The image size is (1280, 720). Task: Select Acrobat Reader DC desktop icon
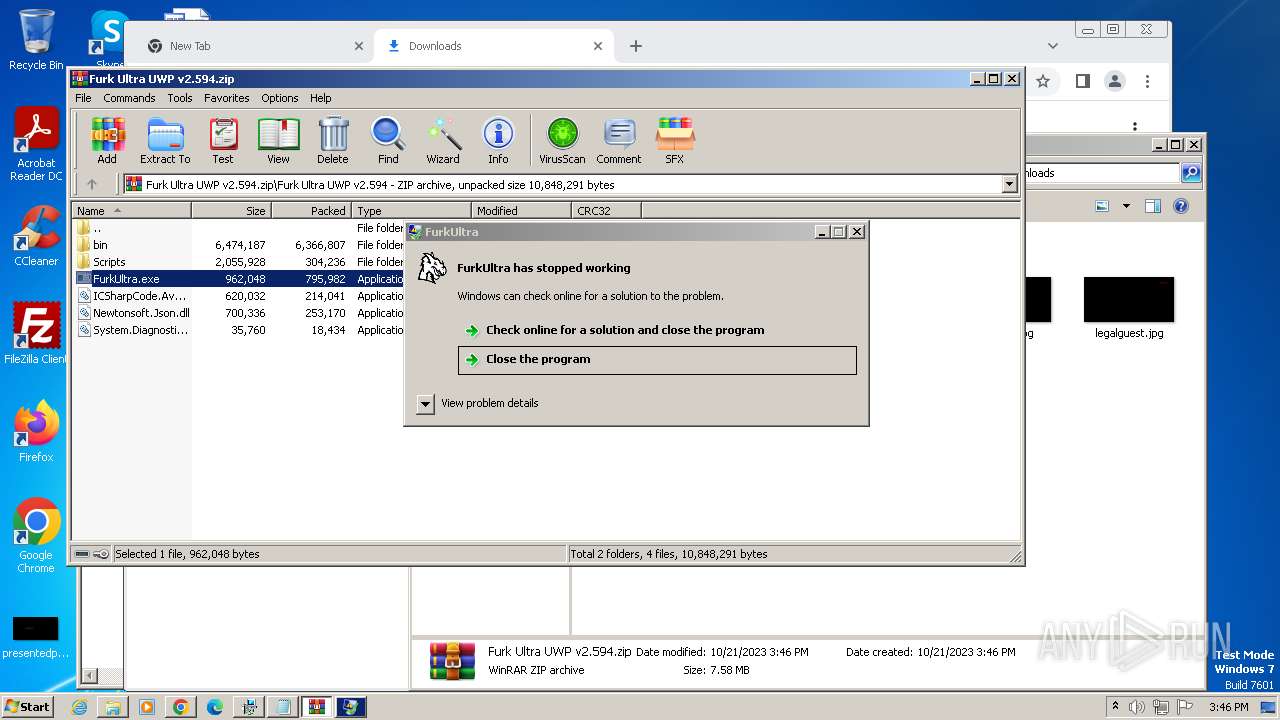(x=36, y=145)
